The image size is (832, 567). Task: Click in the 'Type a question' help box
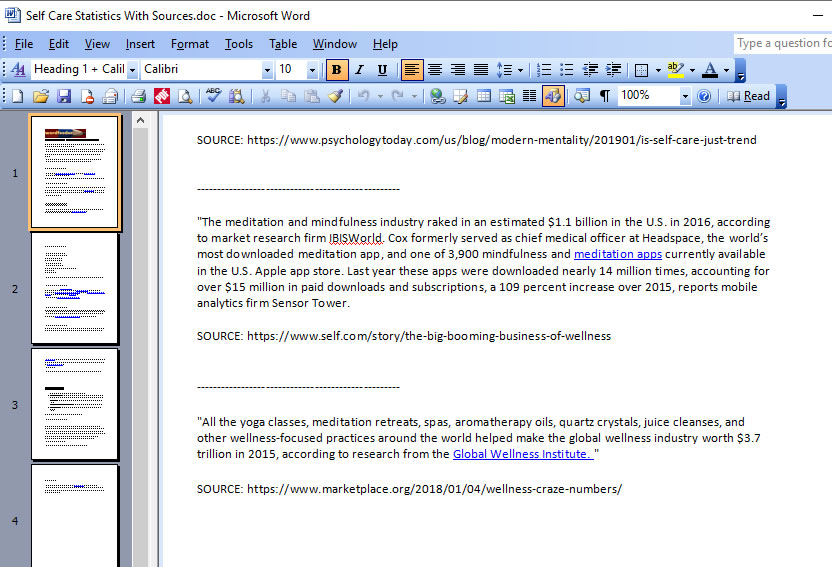point(783,43)
